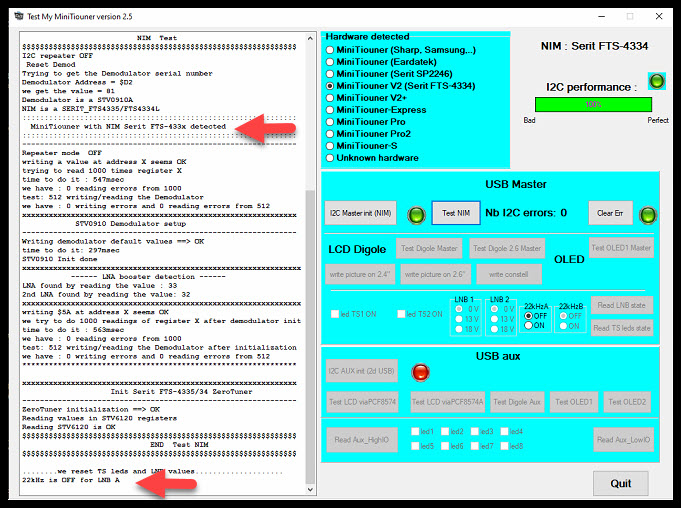681x508 pixels.
Task: Check the led4 checkbox
Action: (505, 431)
